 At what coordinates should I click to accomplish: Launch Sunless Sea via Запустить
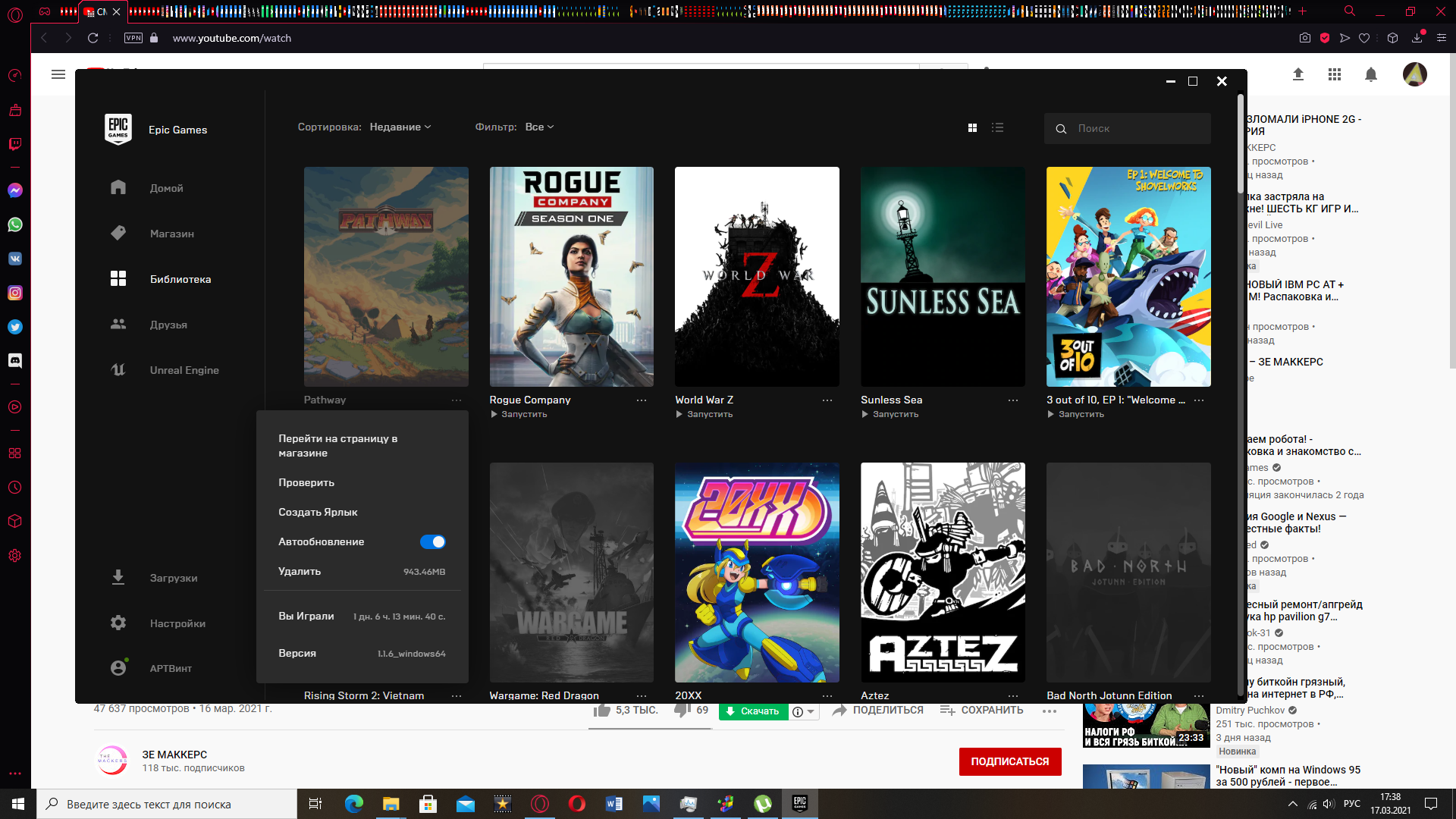890,414
